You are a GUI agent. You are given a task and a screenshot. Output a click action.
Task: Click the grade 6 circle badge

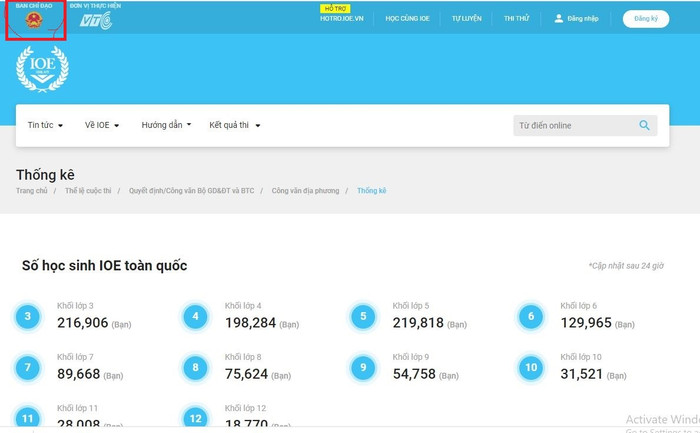point(531,317)
